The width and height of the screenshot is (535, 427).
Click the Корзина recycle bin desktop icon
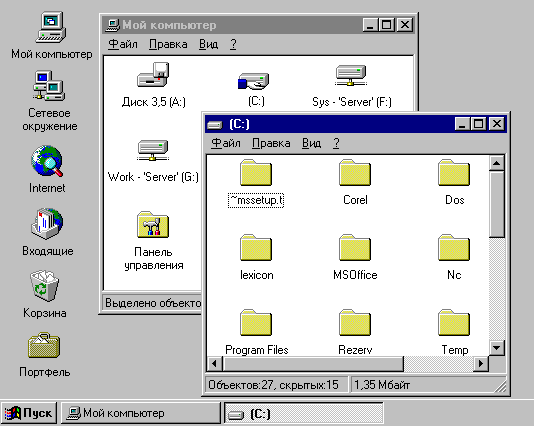click(44, 286)
